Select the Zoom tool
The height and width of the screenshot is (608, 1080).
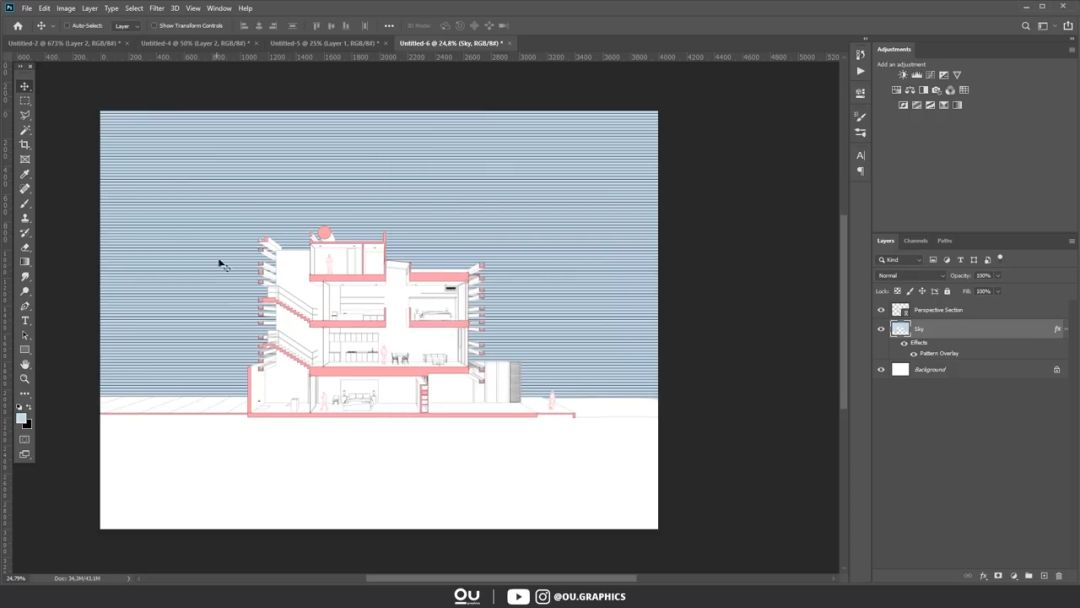pyautogui.click(x=25, y=379)
